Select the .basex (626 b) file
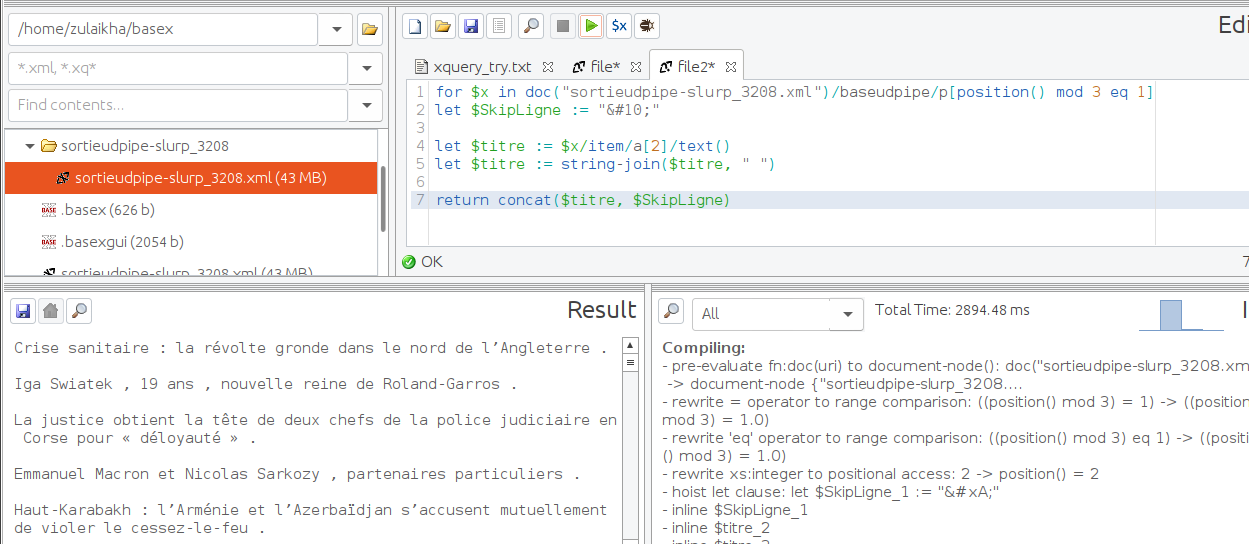This screenshot has width=1249, height=544. (x=191, y=210)
